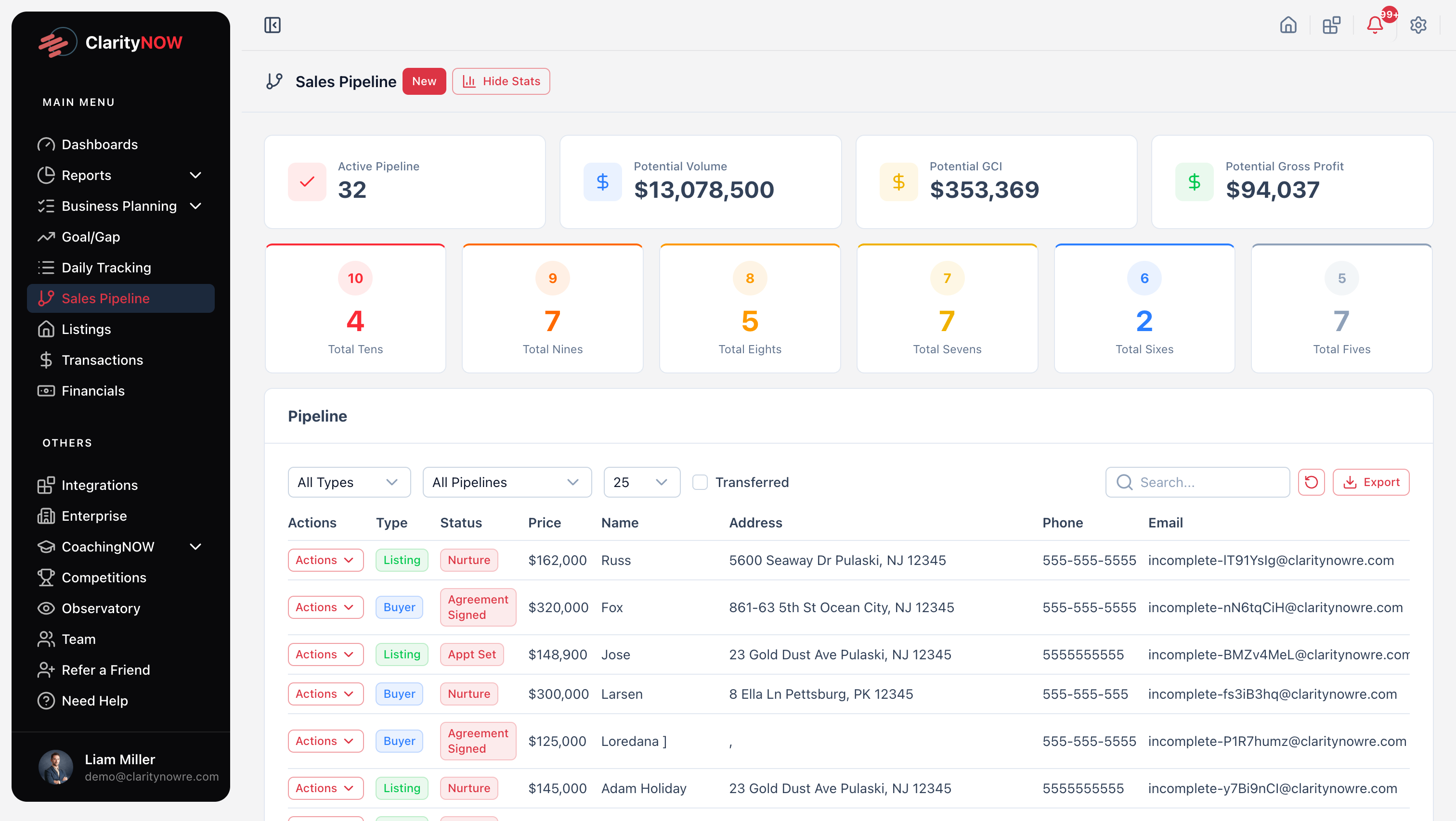
Task: Select Transactions in the main menu
Action: [102, 360]
